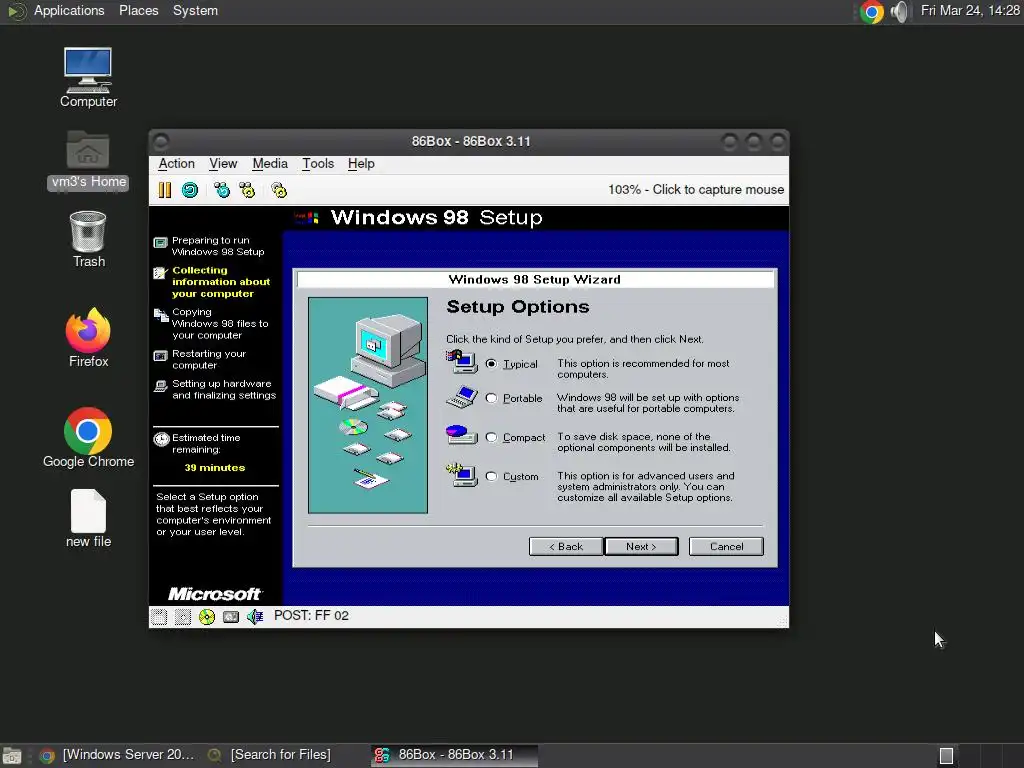Select the Compact setup radio button
The image size is (1024, 768).
(x=491, y=437)
